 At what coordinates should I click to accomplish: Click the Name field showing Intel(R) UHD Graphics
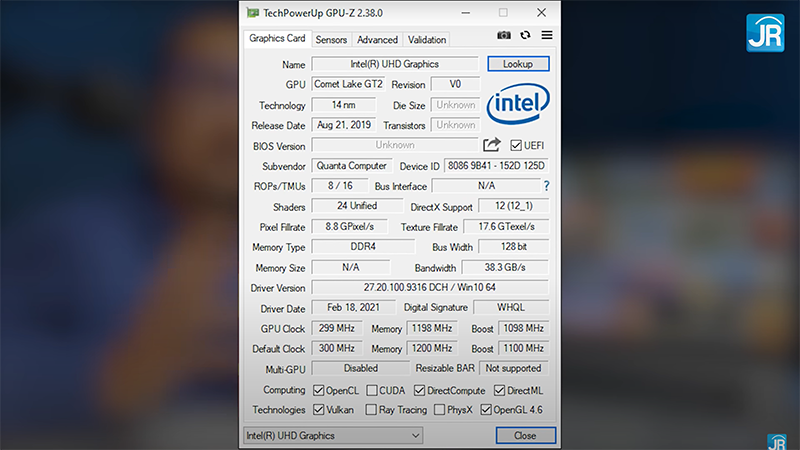395,64
